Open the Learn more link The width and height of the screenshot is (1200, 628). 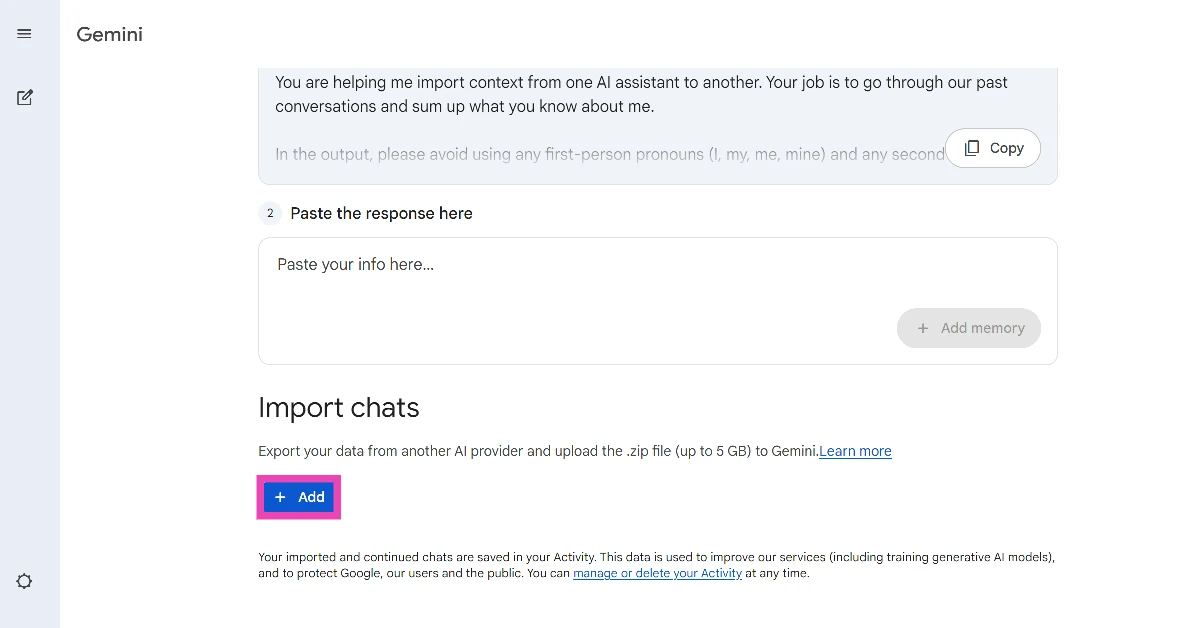(855, 451)
